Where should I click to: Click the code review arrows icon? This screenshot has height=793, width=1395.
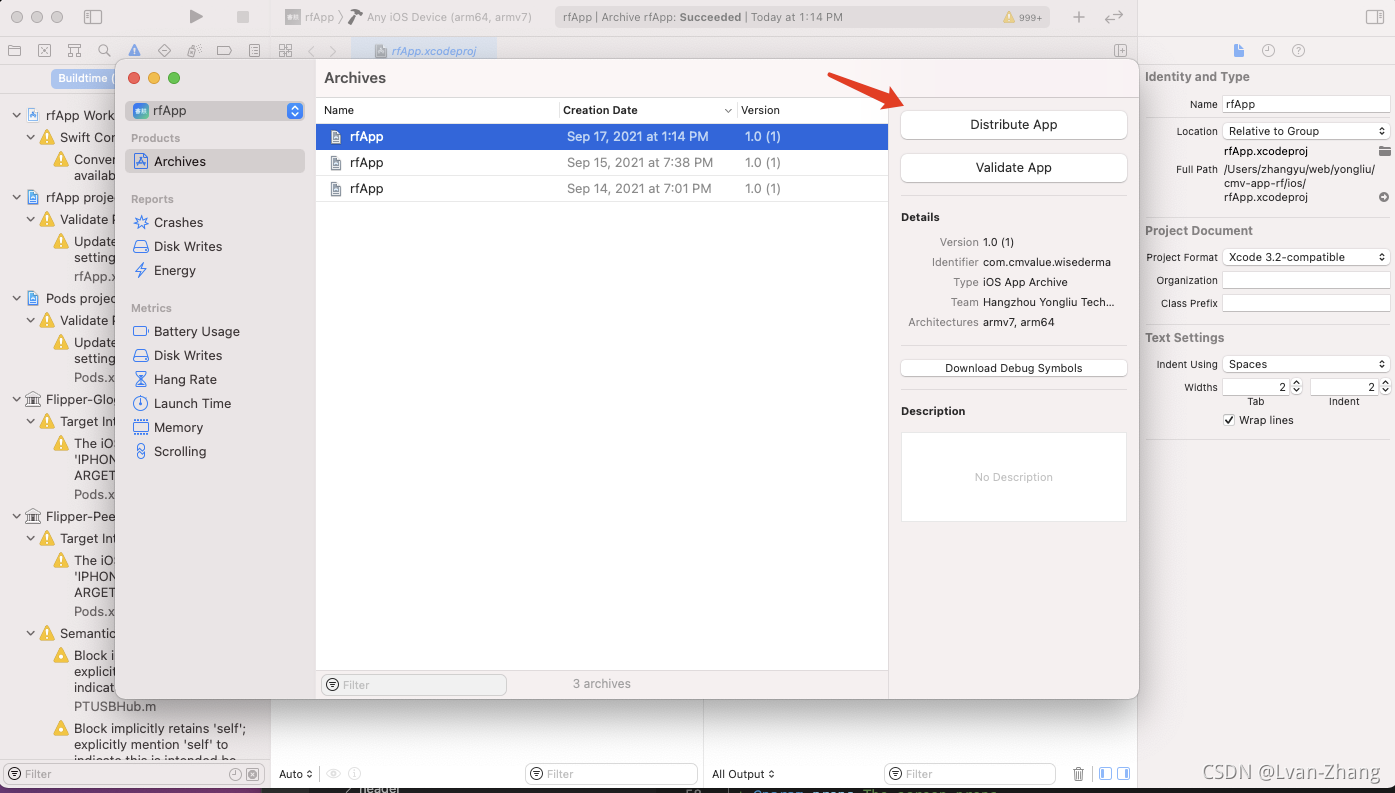click(x=1113, y=17)
